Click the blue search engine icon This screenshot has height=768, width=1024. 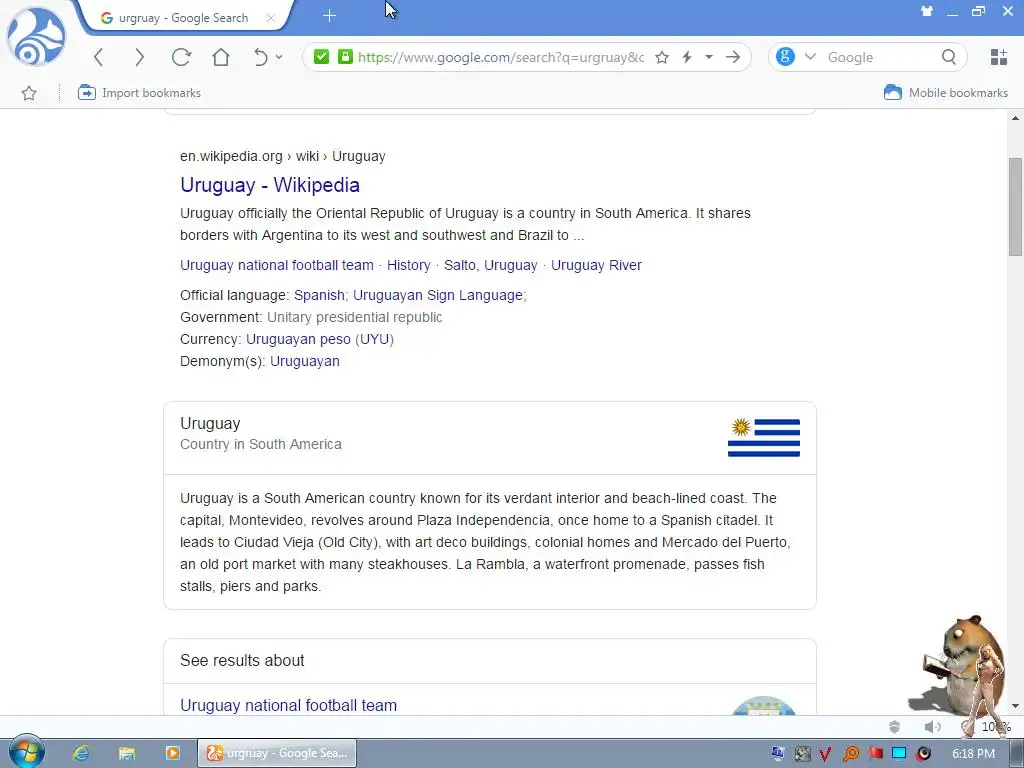pos(785,57)
